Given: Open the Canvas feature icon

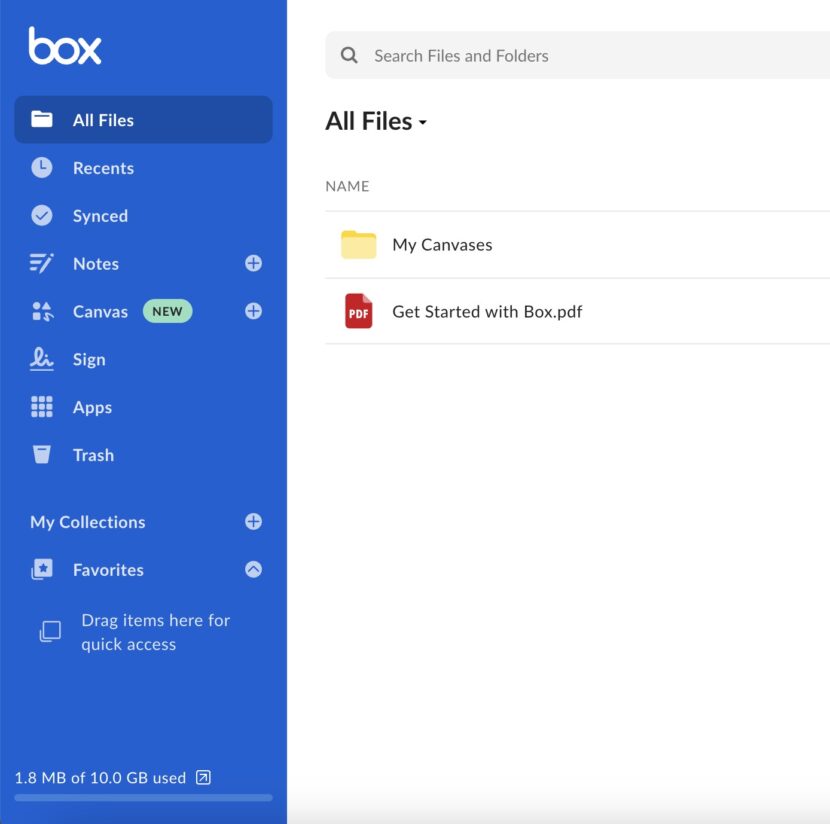Looking at the screenshot, I should (40, 311).
